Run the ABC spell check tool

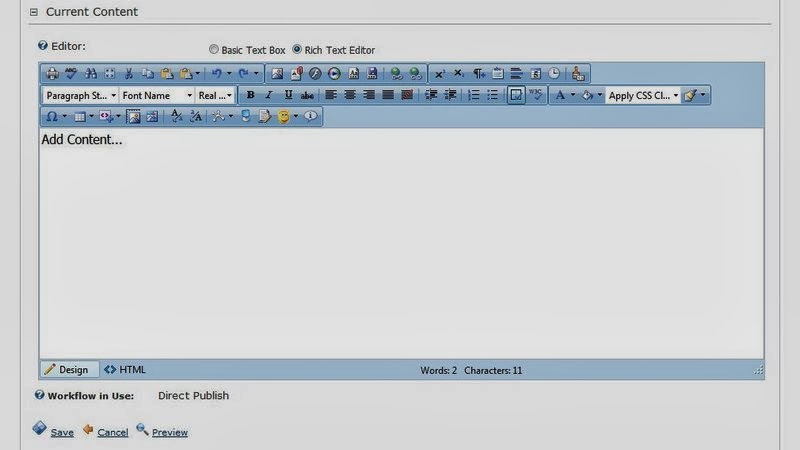click(71, 73)
